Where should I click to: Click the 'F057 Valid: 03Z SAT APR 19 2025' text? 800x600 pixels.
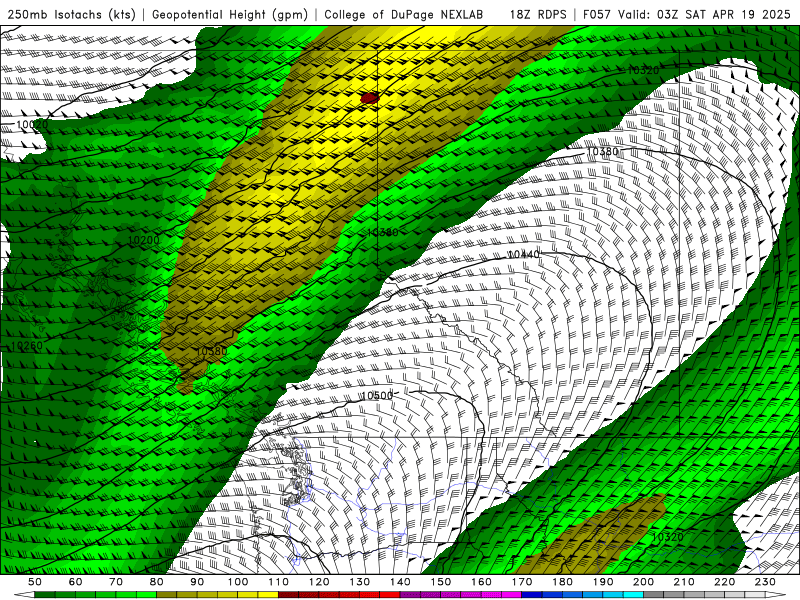pos(687,15)
